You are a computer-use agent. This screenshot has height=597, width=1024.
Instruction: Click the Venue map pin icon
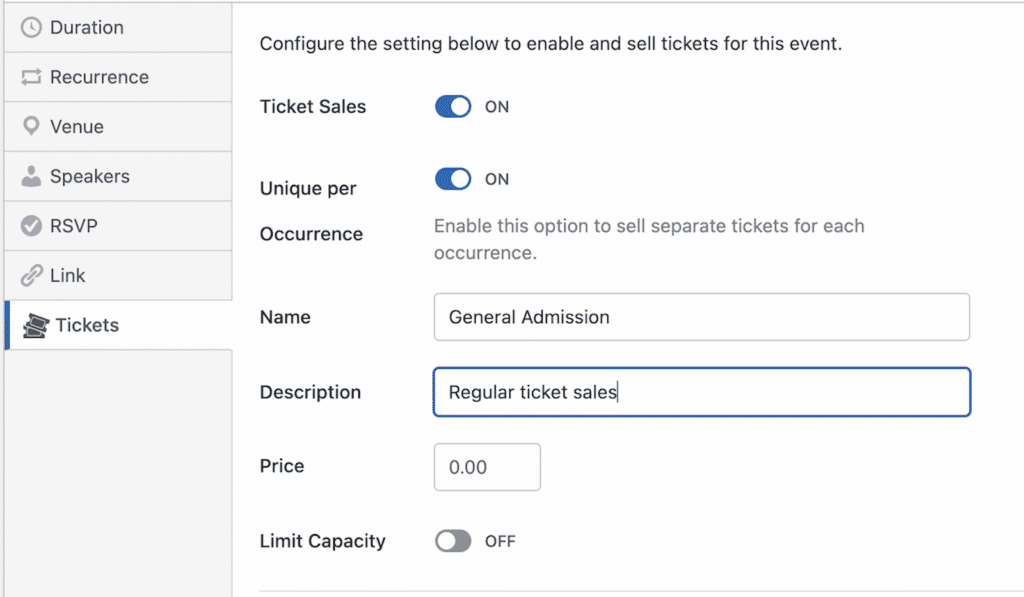pyautogui.click(x=31, y=127)
